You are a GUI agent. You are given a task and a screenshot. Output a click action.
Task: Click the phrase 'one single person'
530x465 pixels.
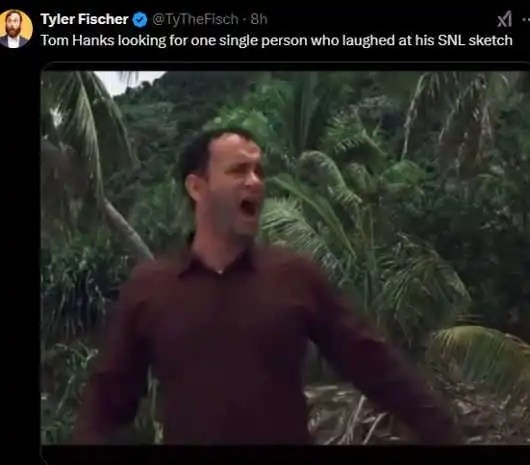(249, 41)
